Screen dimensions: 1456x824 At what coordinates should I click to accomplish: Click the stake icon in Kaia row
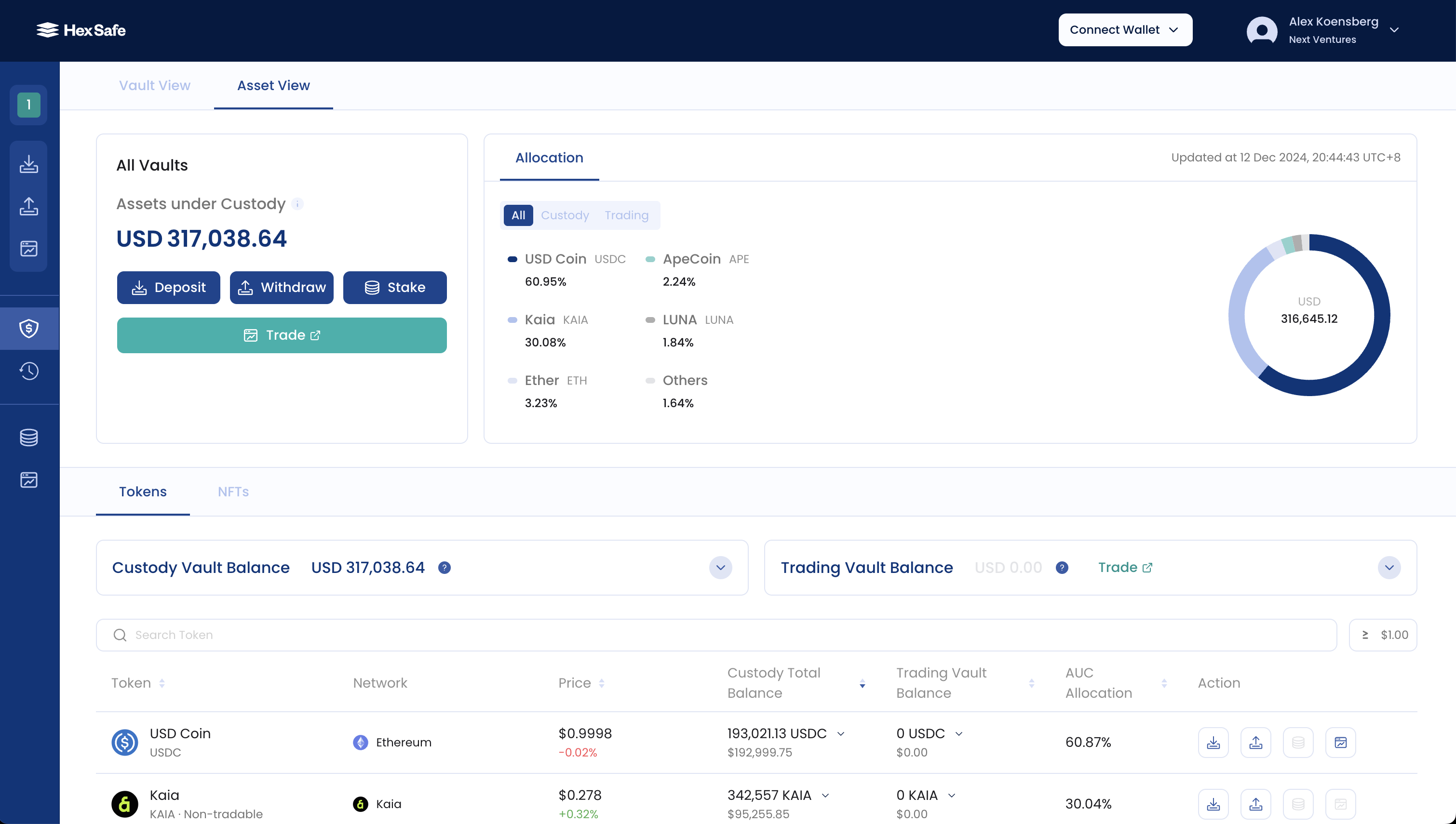point(1298,804)
